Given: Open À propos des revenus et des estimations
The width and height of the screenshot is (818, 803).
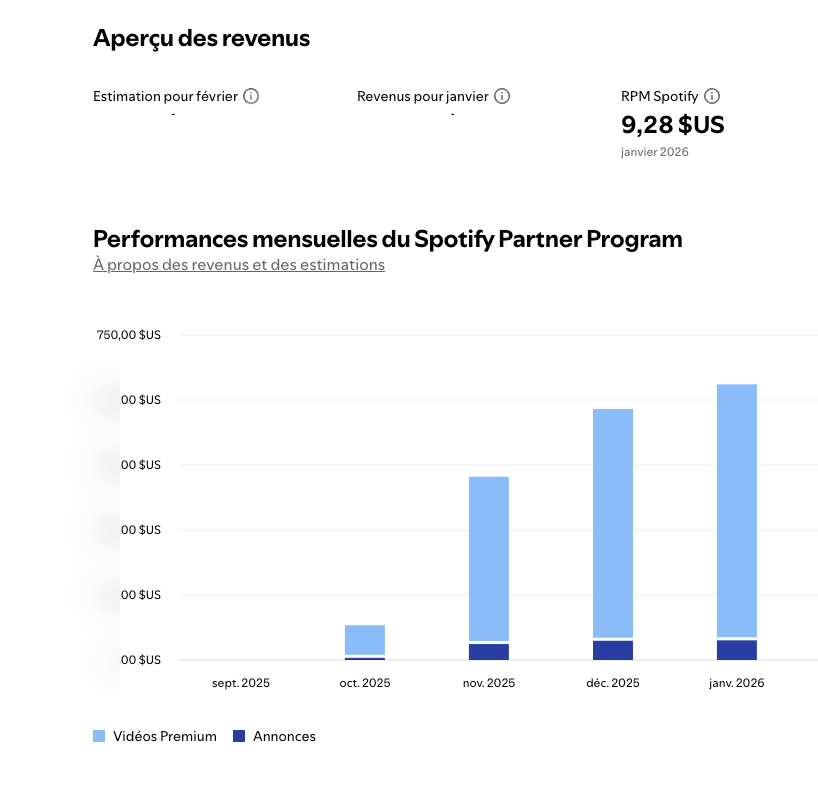Looking at the screenshot, I should click(239, 265).
